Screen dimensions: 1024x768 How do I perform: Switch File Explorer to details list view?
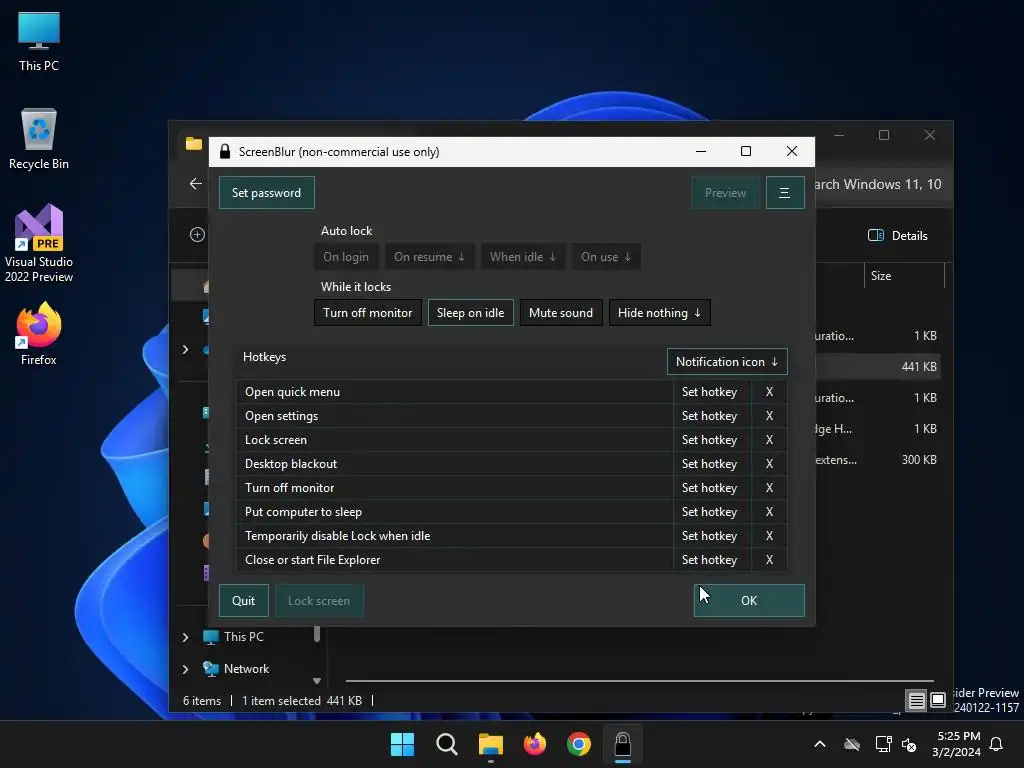(x=916, y=701)
